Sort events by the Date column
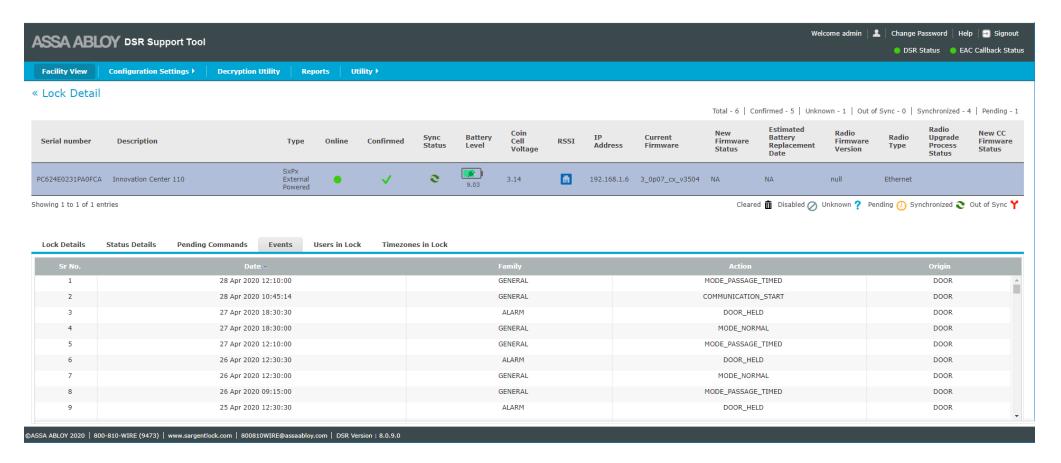This screenshot has height=463, width=1061. (252, 266)
